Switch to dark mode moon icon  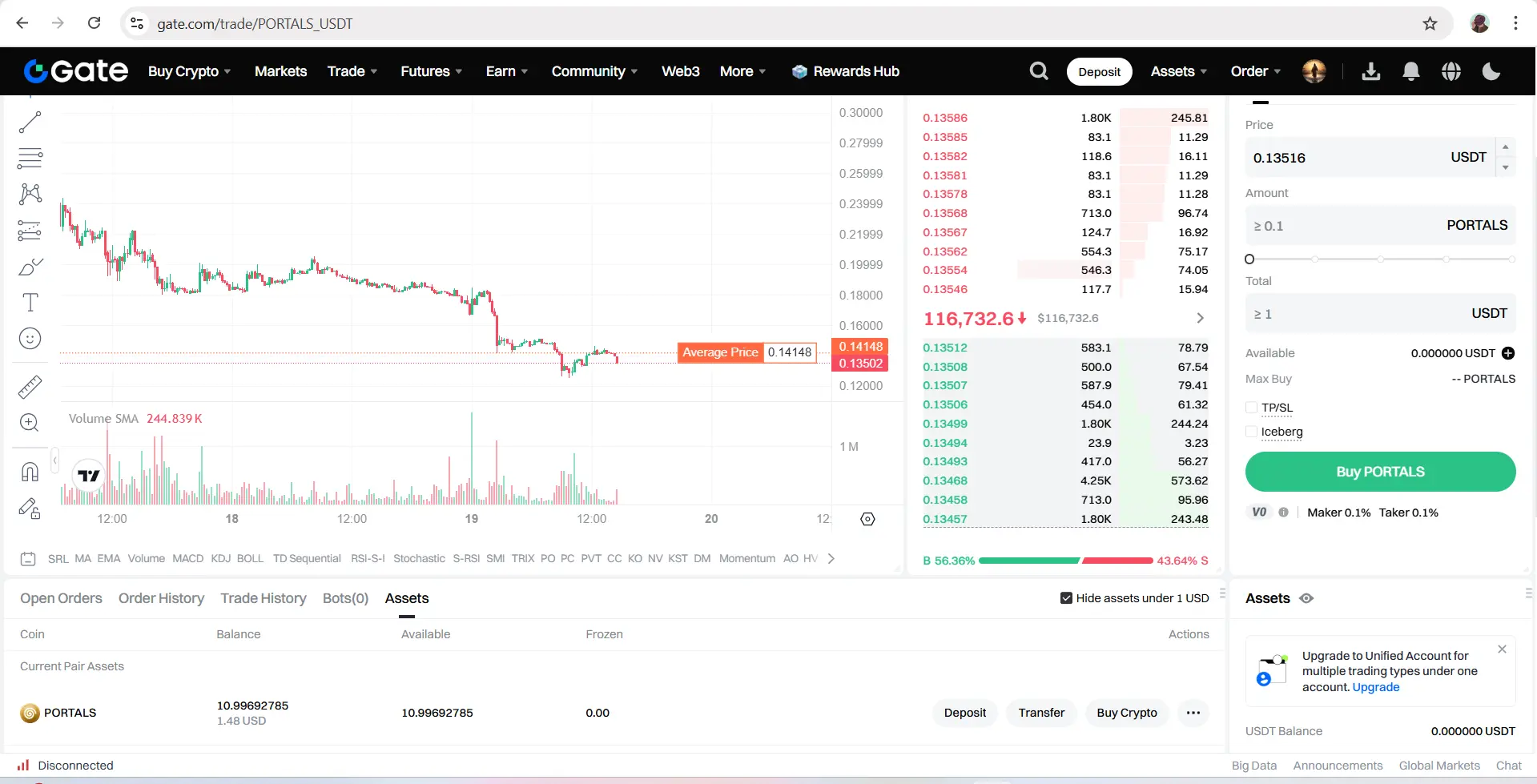click(1491, 71)
